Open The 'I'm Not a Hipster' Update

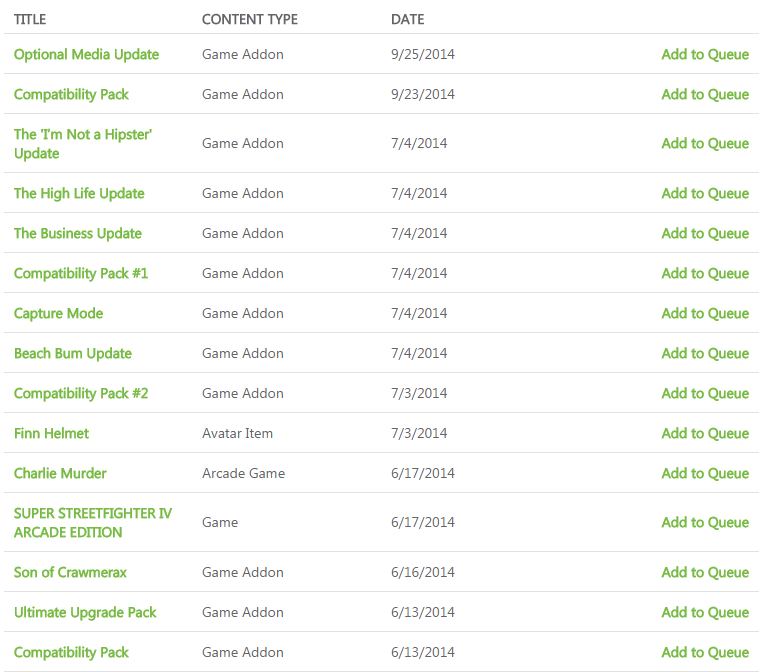coord(83,143)
